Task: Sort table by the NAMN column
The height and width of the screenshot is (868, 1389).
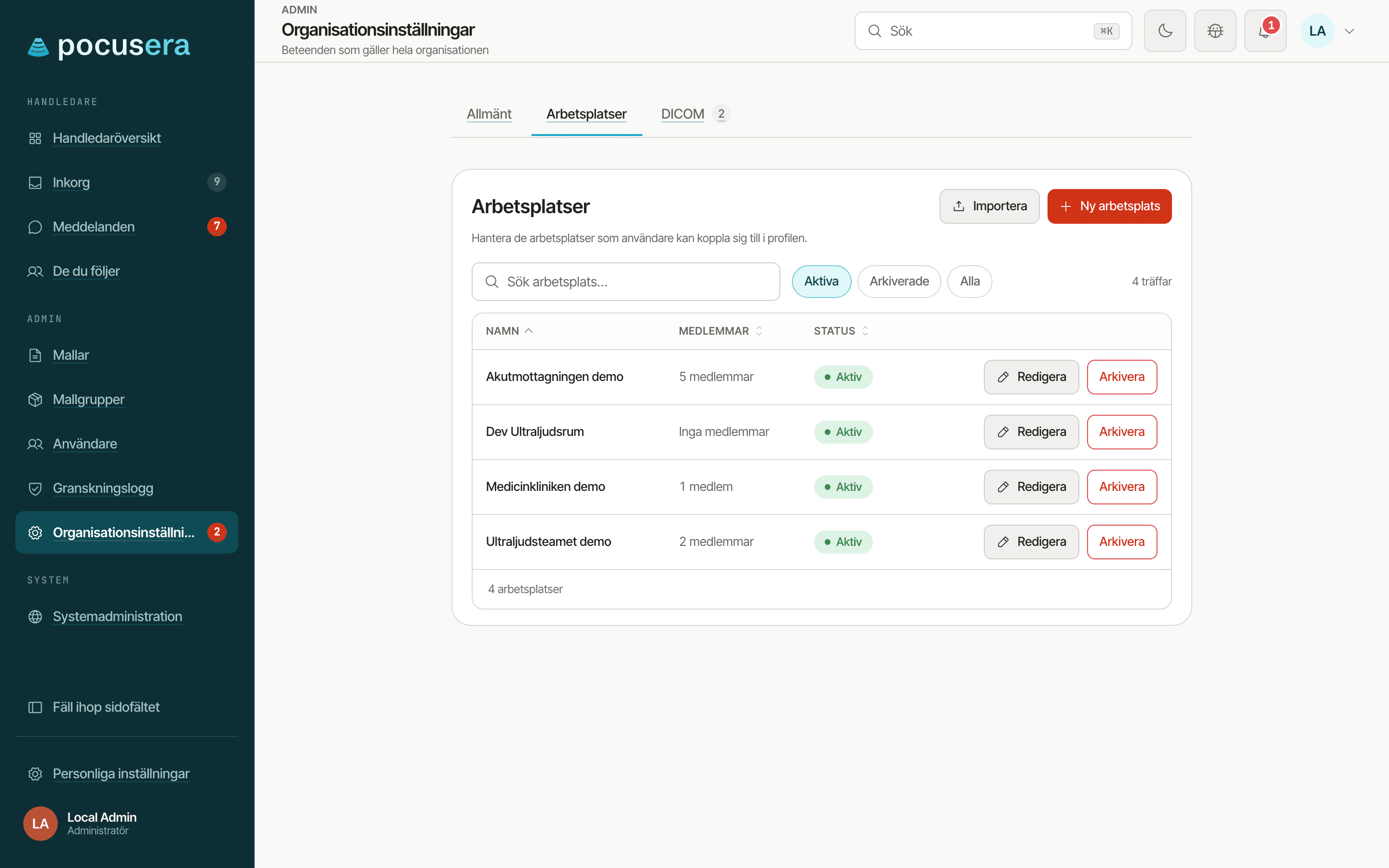Action: coord(510,331)
